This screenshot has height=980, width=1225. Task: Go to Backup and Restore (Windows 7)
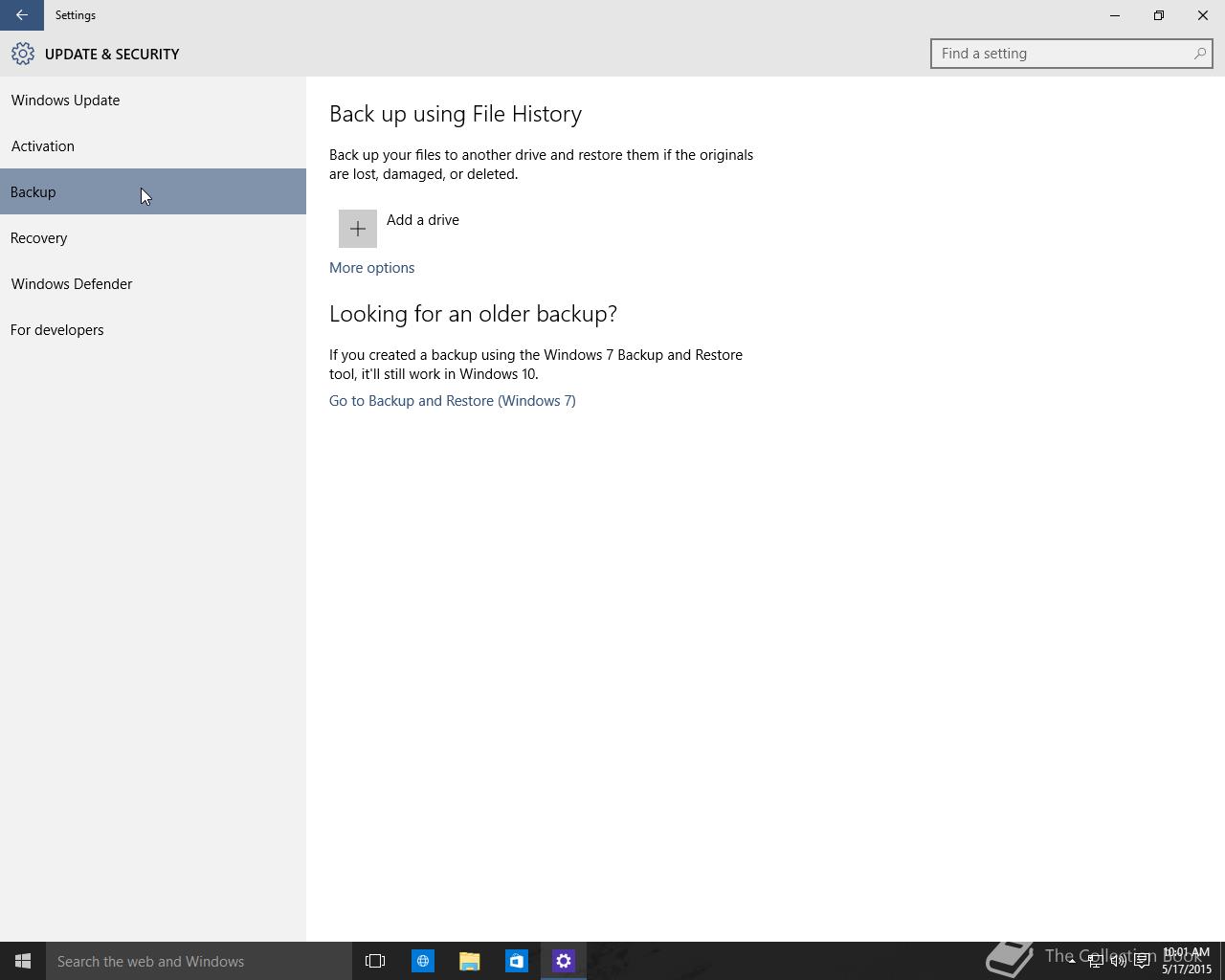(453, 401)
